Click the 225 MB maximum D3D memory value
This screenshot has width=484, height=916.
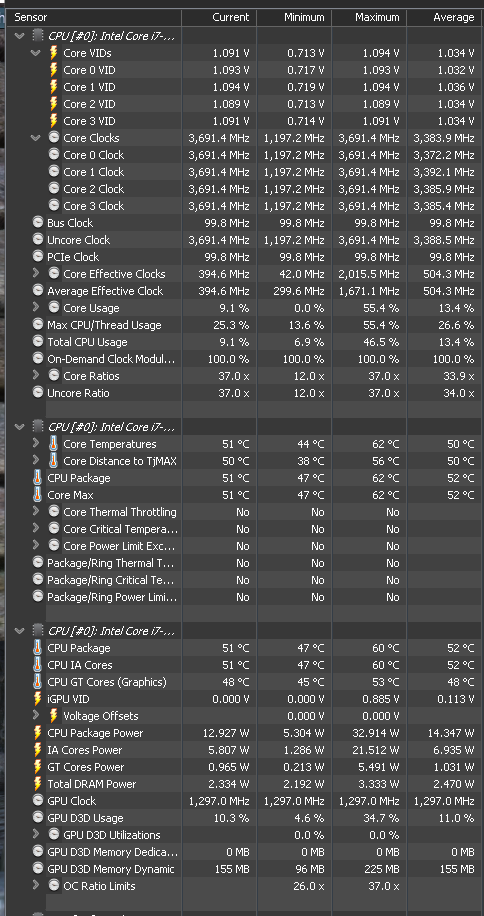[382, 869]
